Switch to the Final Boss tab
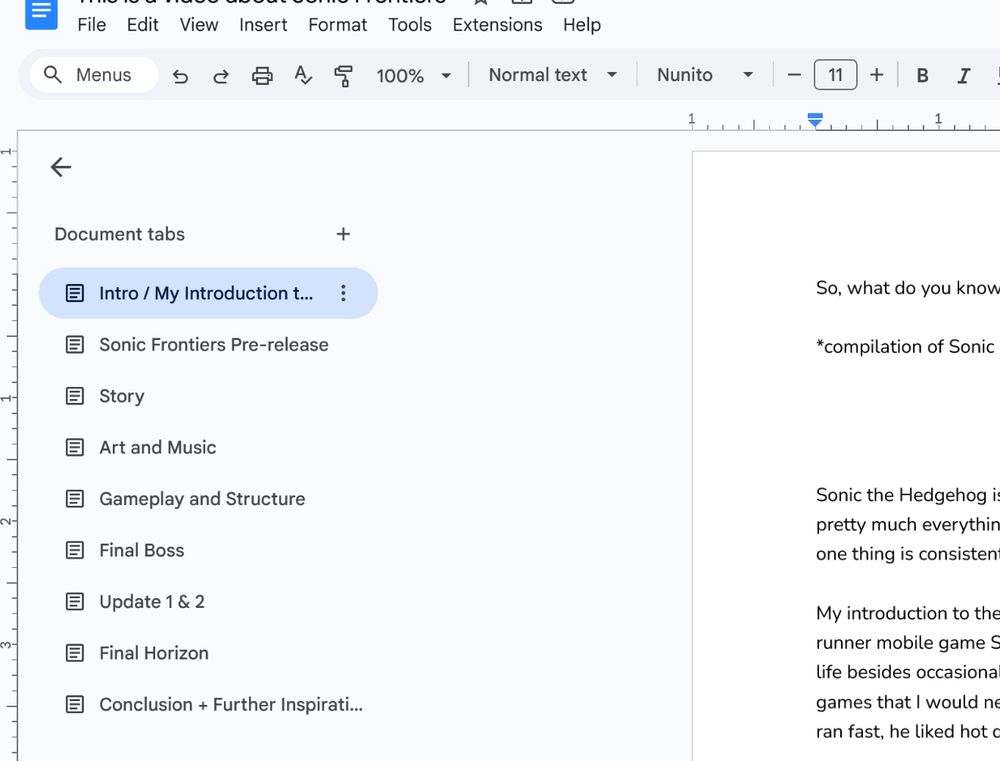 coord(208,550)
